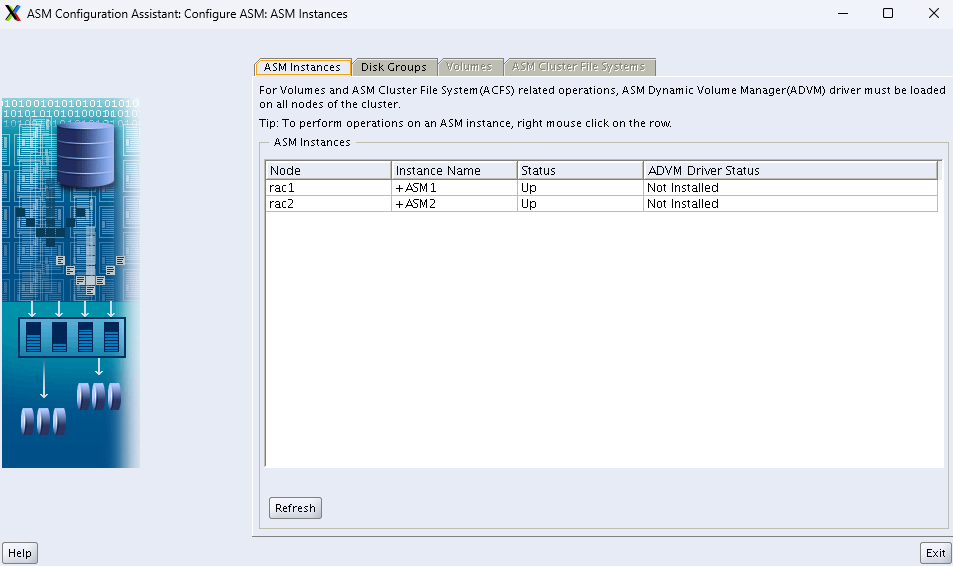Image resolution: width=953 pixels, height=566 pixels.
Task: Select the rac2 node cell
Action: (x=328, y=204)
